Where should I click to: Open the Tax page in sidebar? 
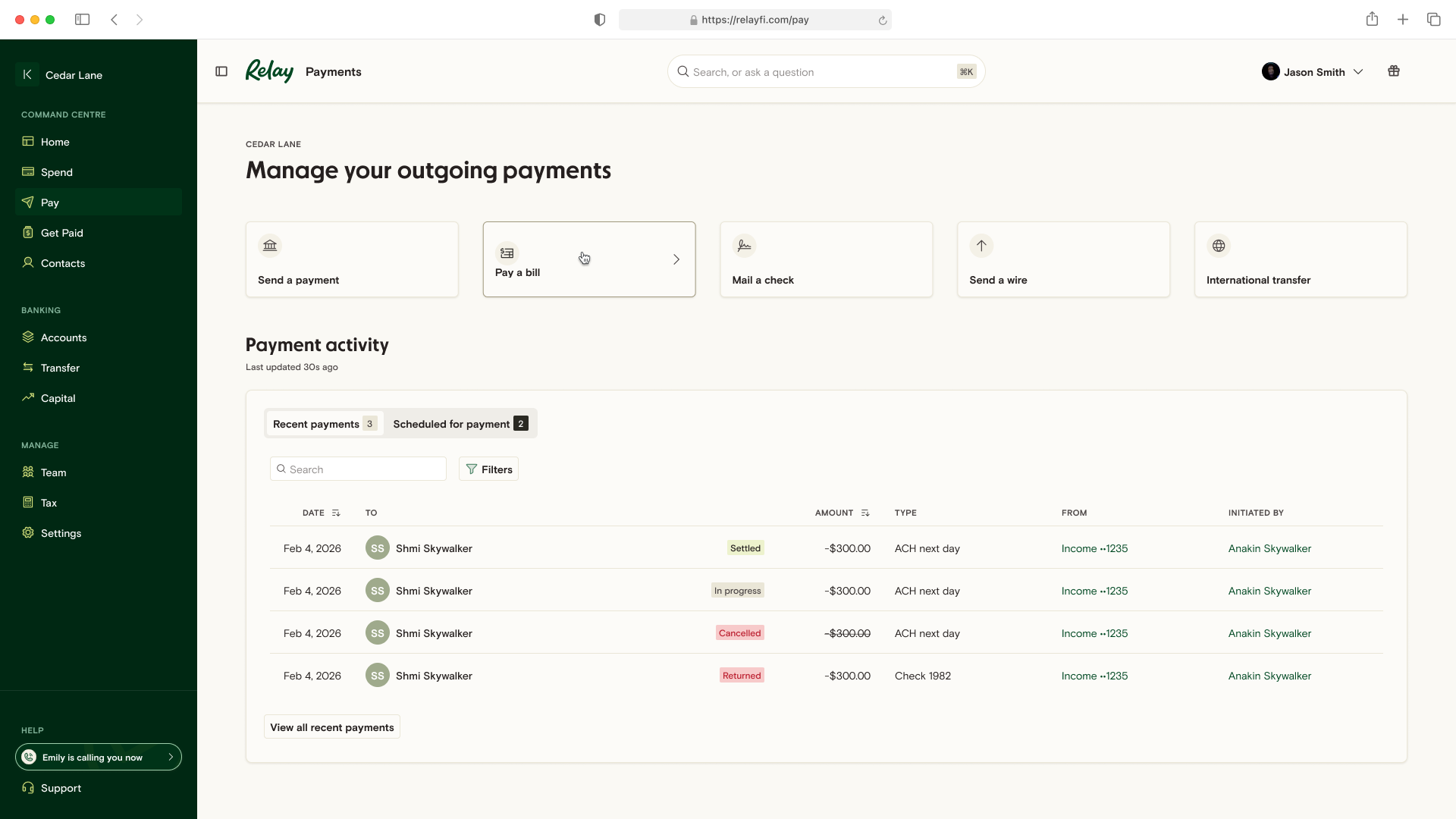49,503
